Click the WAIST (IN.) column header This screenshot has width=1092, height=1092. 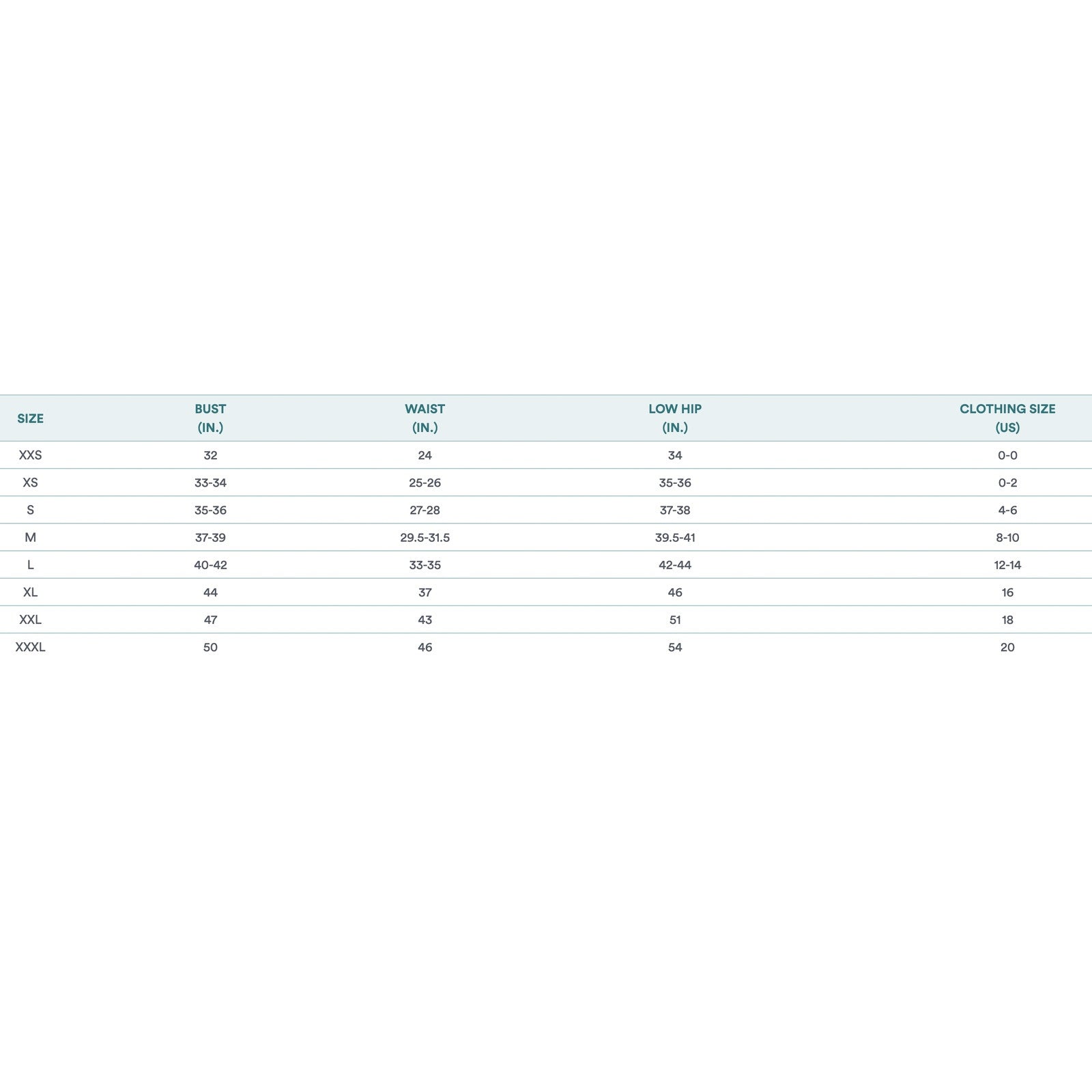pyautogui.click(x=425, y=418)
